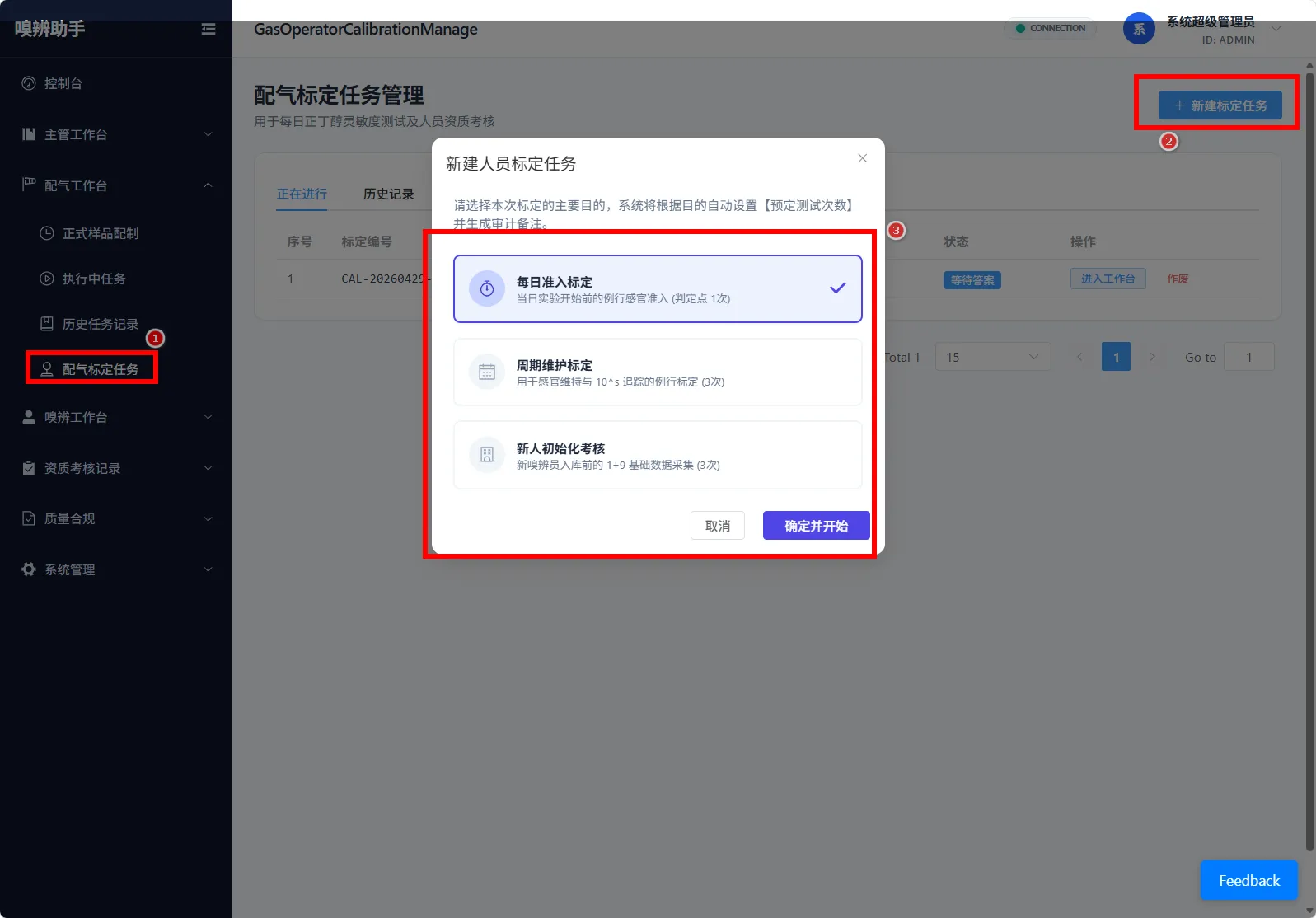Expand the 质量合规 menu chevron
This screenshot has width=1316, height=918.
point(208,518)
